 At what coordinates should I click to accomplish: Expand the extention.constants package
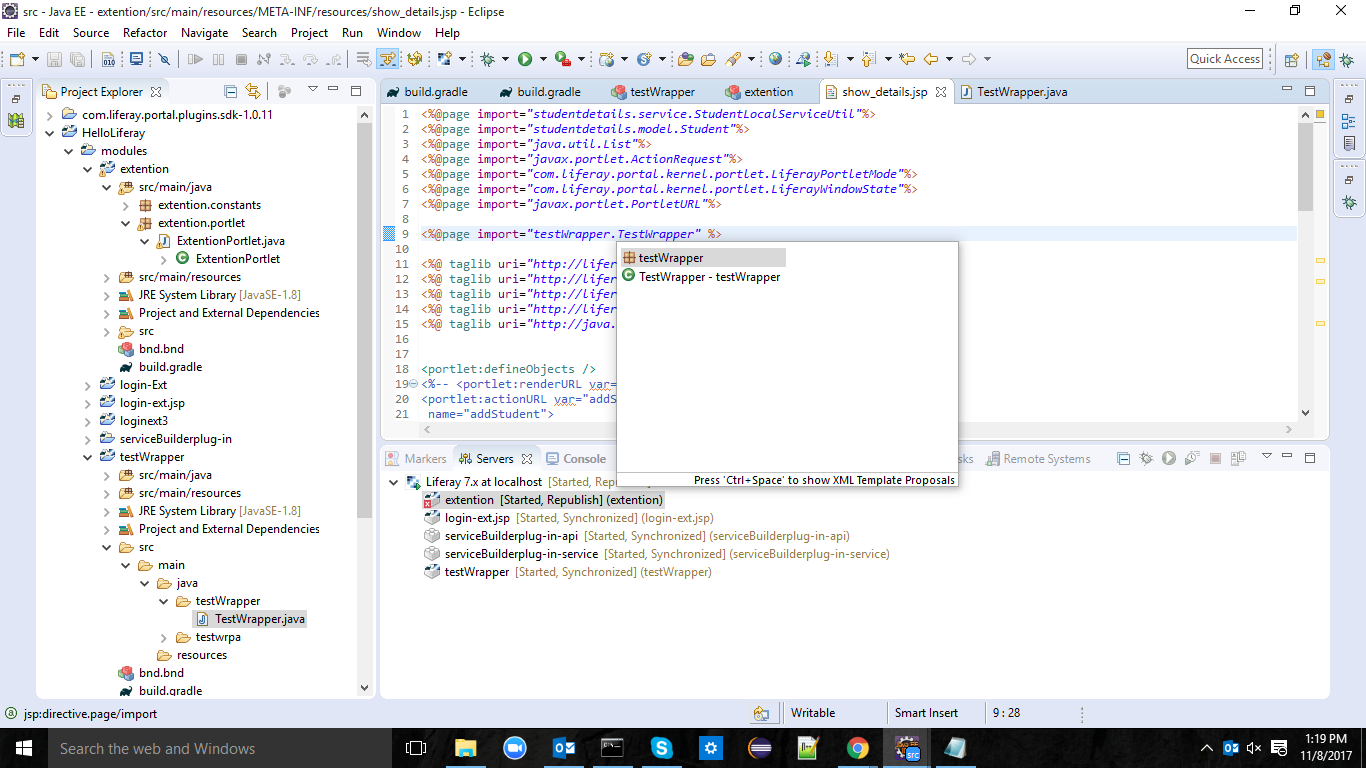click(x=126, y=205)
